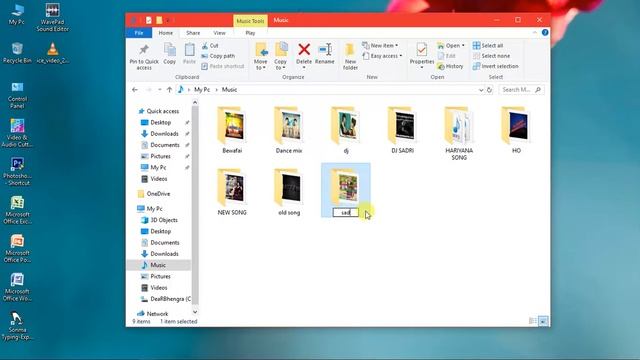Click the red Delete icon

pyautogui.click(x=304, y=49)
